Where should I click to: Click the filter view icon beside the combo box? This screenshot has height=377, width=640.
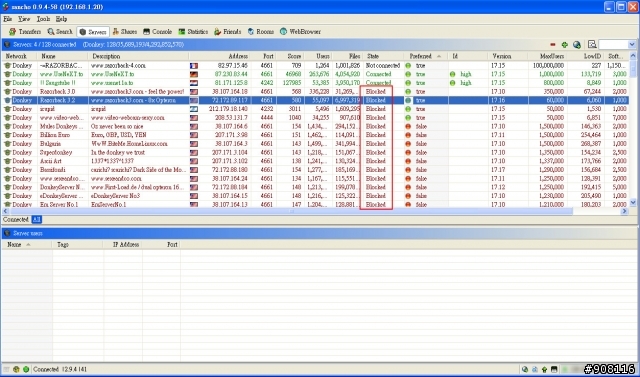coord(592,44)
